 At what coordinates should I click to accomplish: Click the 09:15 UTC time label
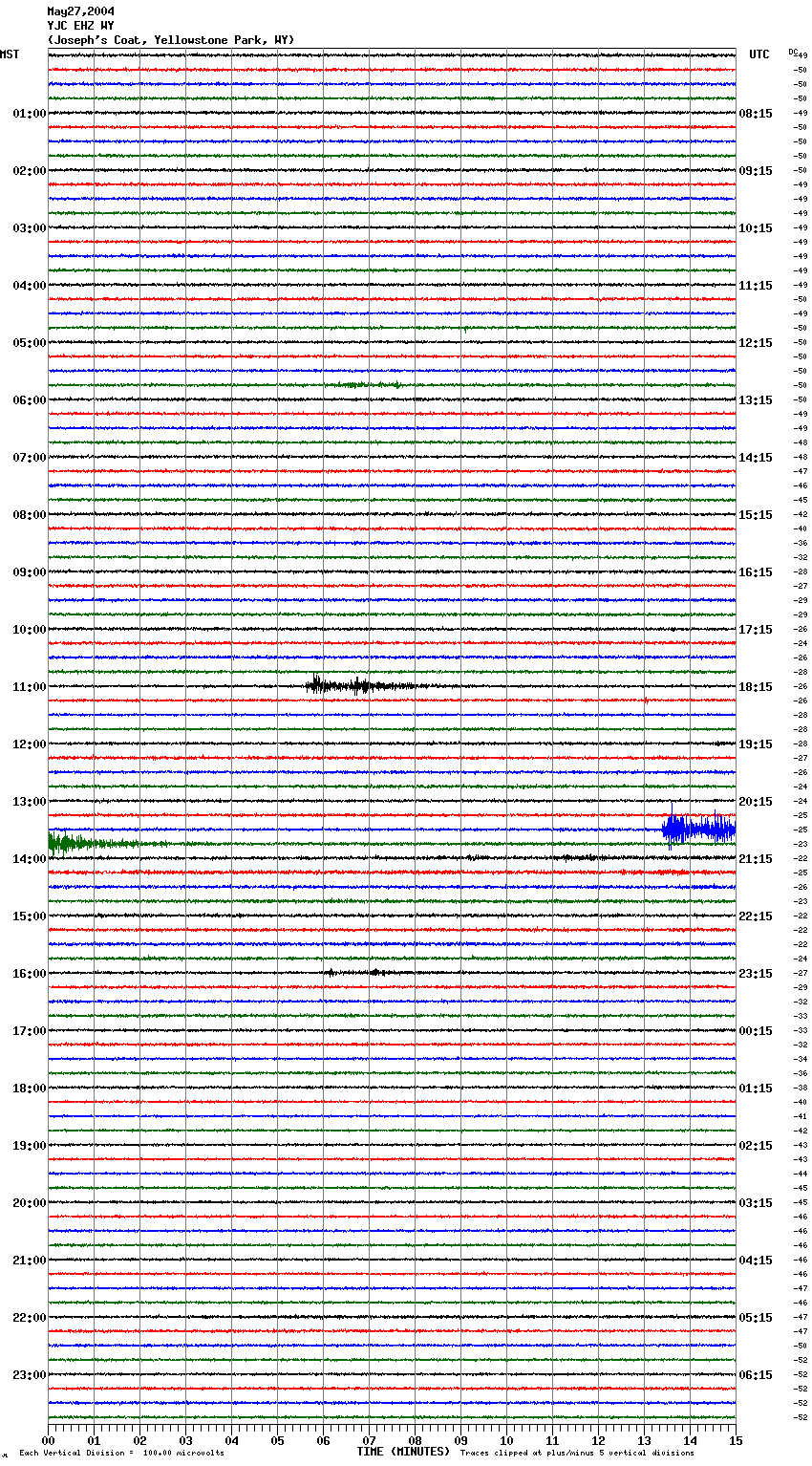(x=756, y=171)
